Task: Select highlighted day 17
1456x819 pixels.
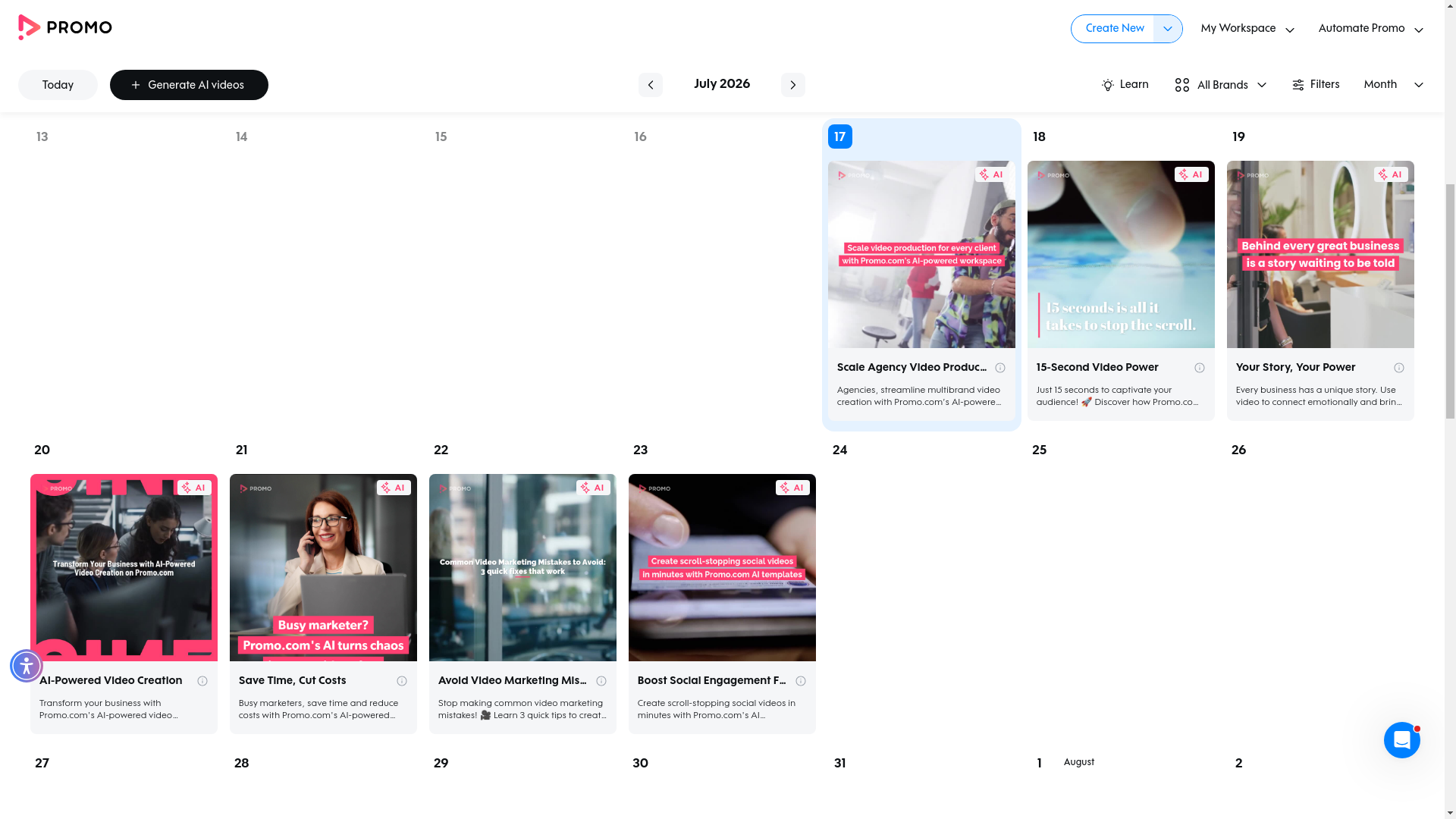Action: 839,136
